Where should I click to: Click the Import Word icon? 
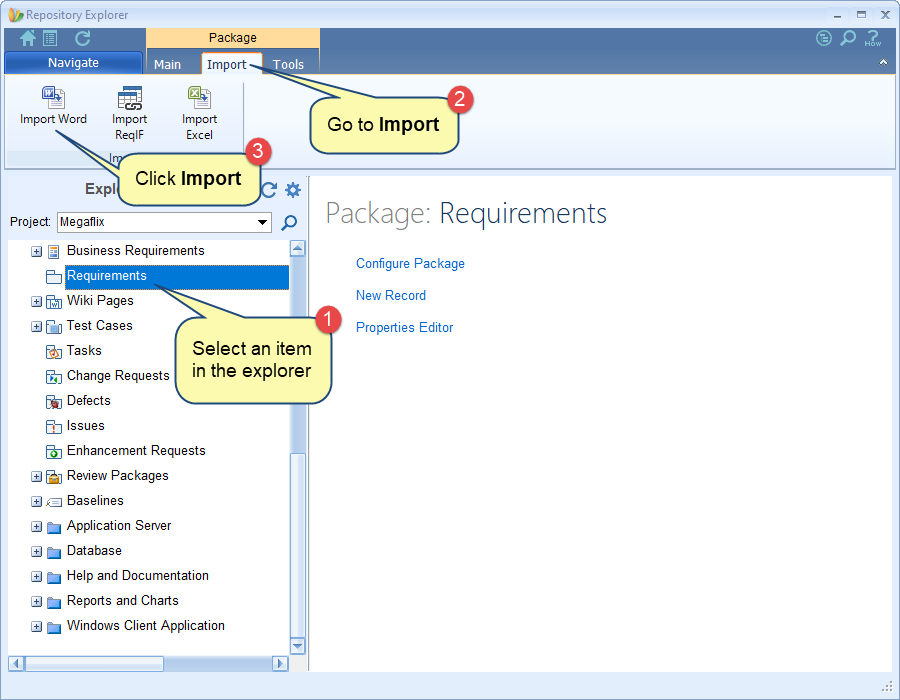[x=53, y=98]
